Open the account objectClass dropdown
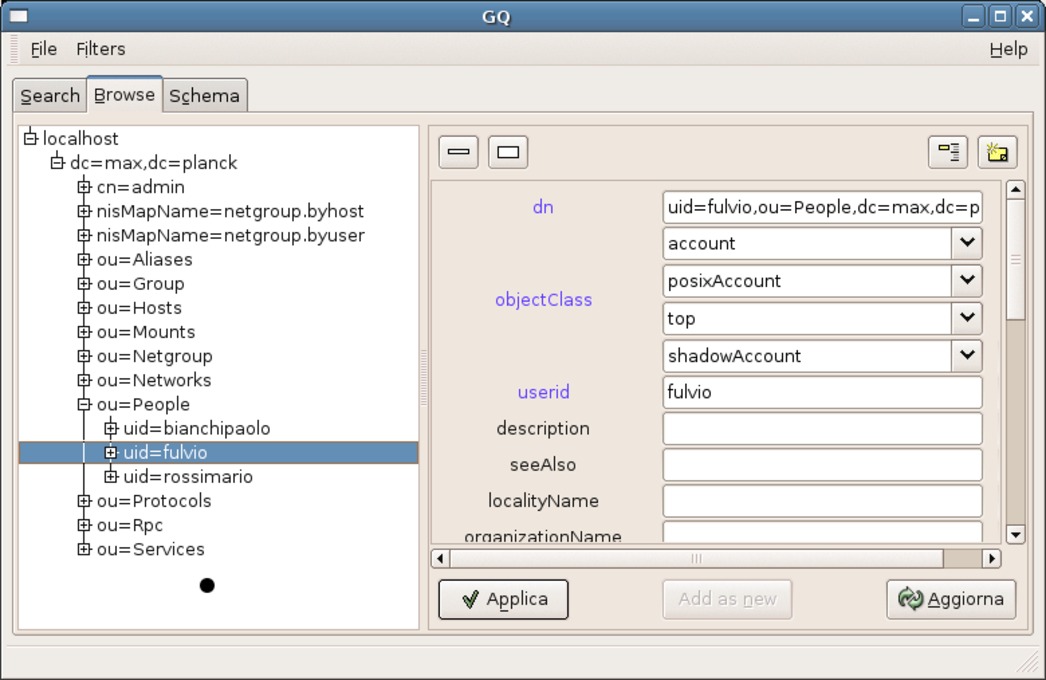1046x680 pixels. [967, 243]
